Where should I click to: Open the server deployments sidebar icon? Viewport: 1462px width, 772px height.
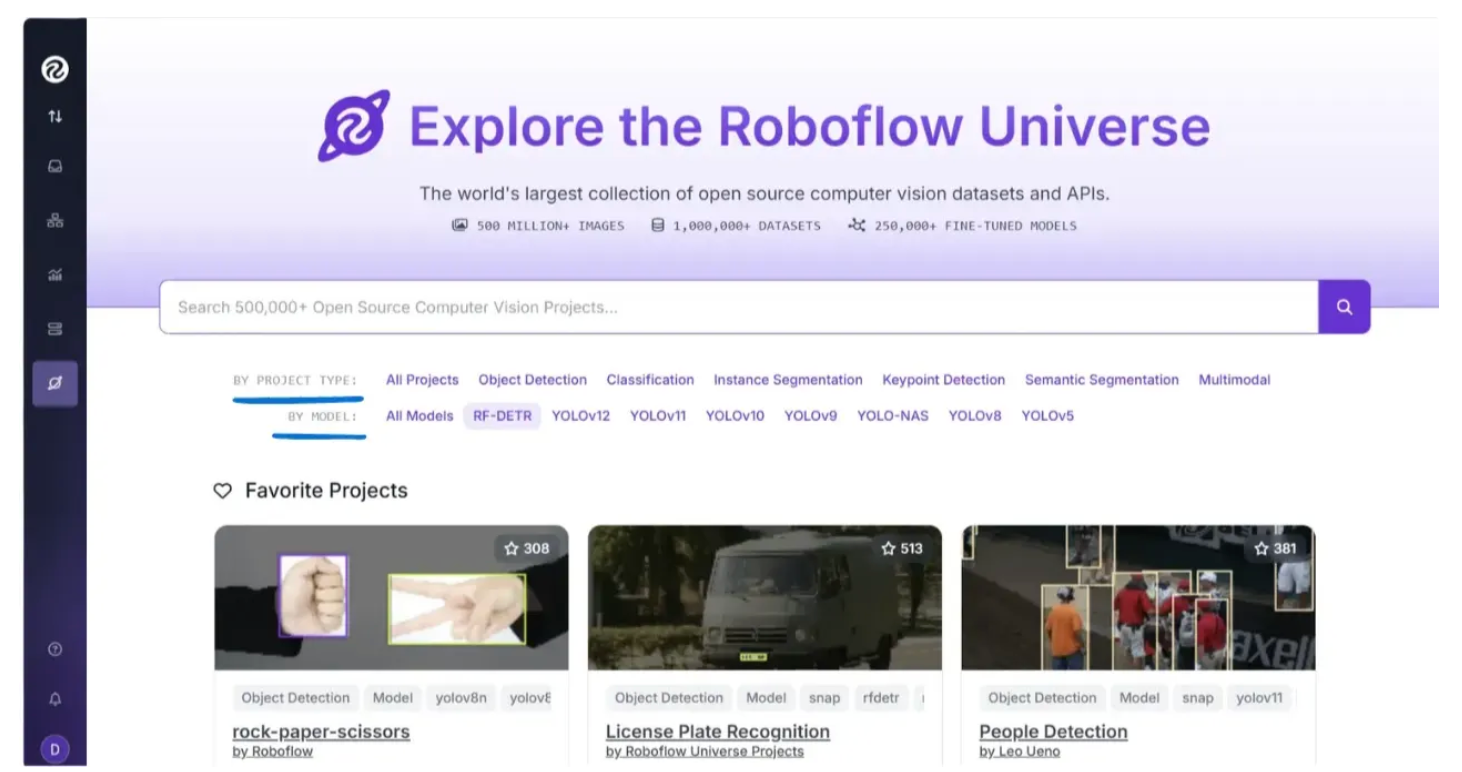(x=55, y=328)
